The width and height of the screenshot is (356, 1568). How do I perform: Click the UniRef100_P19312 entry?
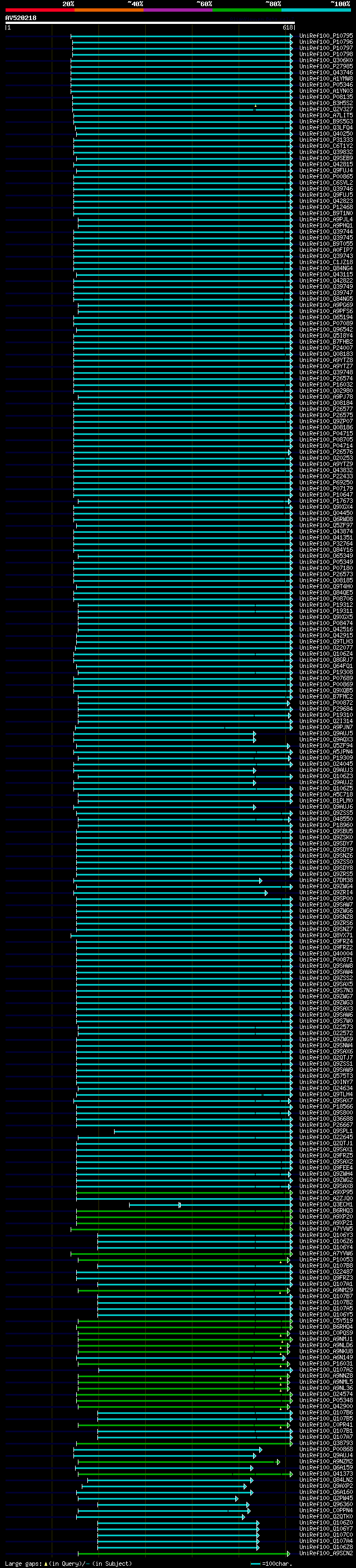point(326,605)
